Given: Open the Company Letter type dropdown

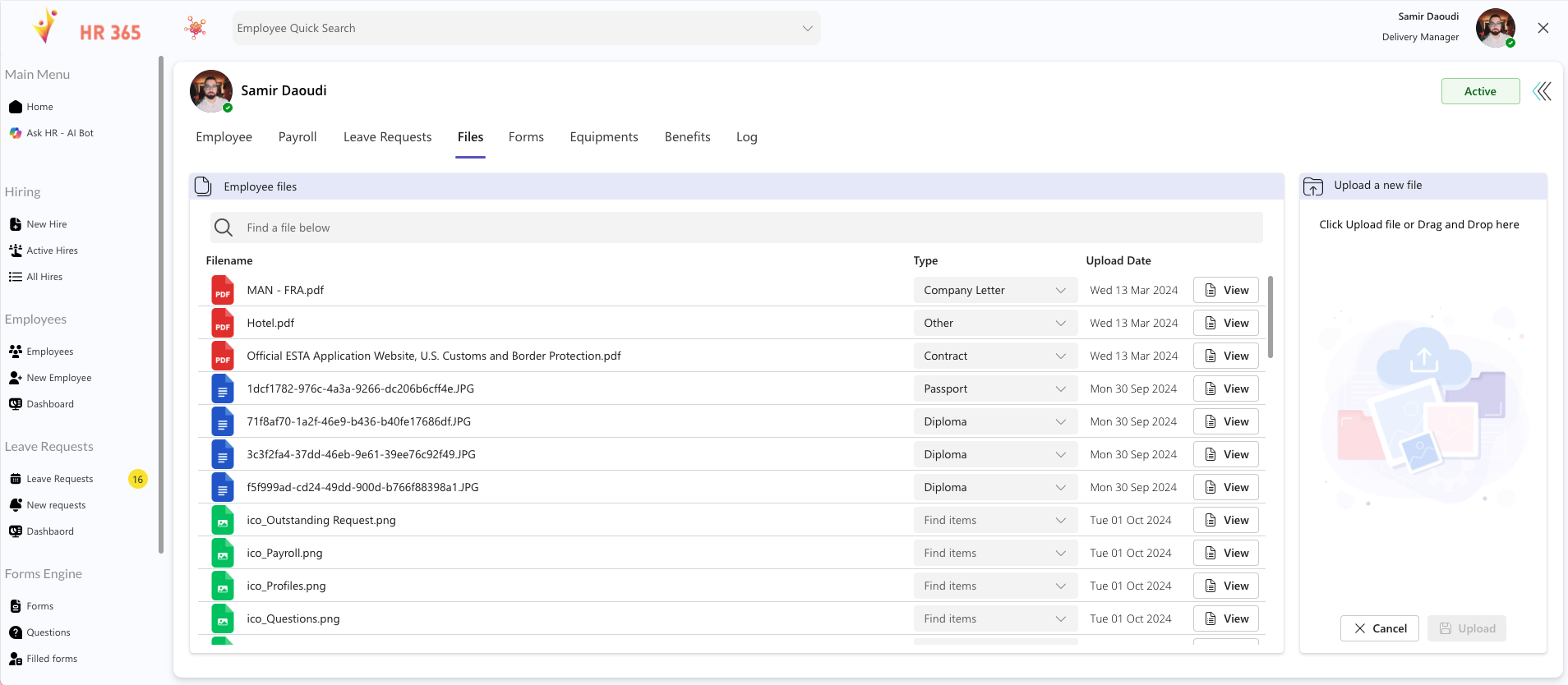Looking at the screenshot, I should pyautogui.click(x=994, y=291).
